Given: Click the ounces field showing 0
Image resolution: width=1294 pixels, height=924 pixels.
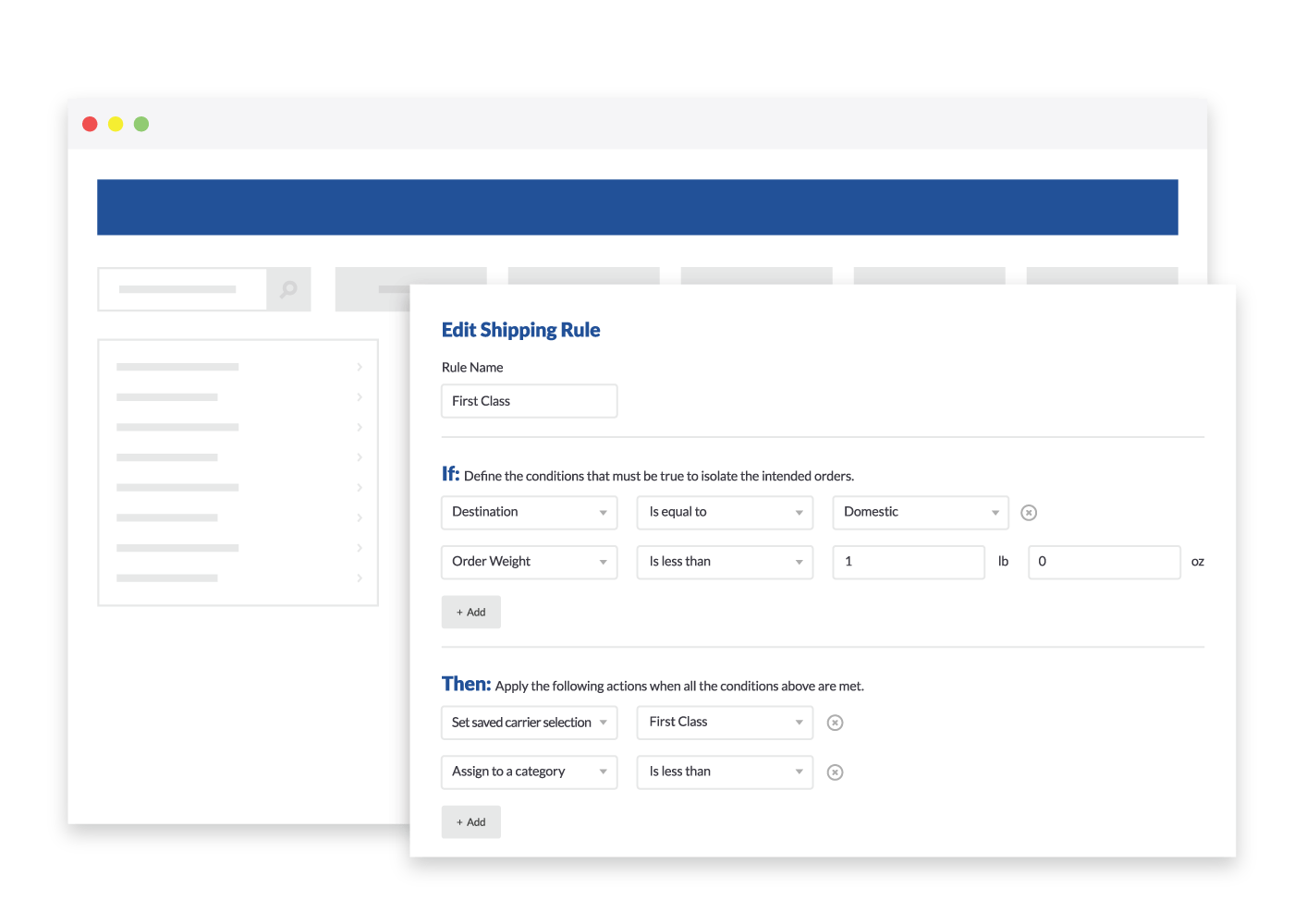Looking at the screenshot, I should click(x=1104, y=562).
